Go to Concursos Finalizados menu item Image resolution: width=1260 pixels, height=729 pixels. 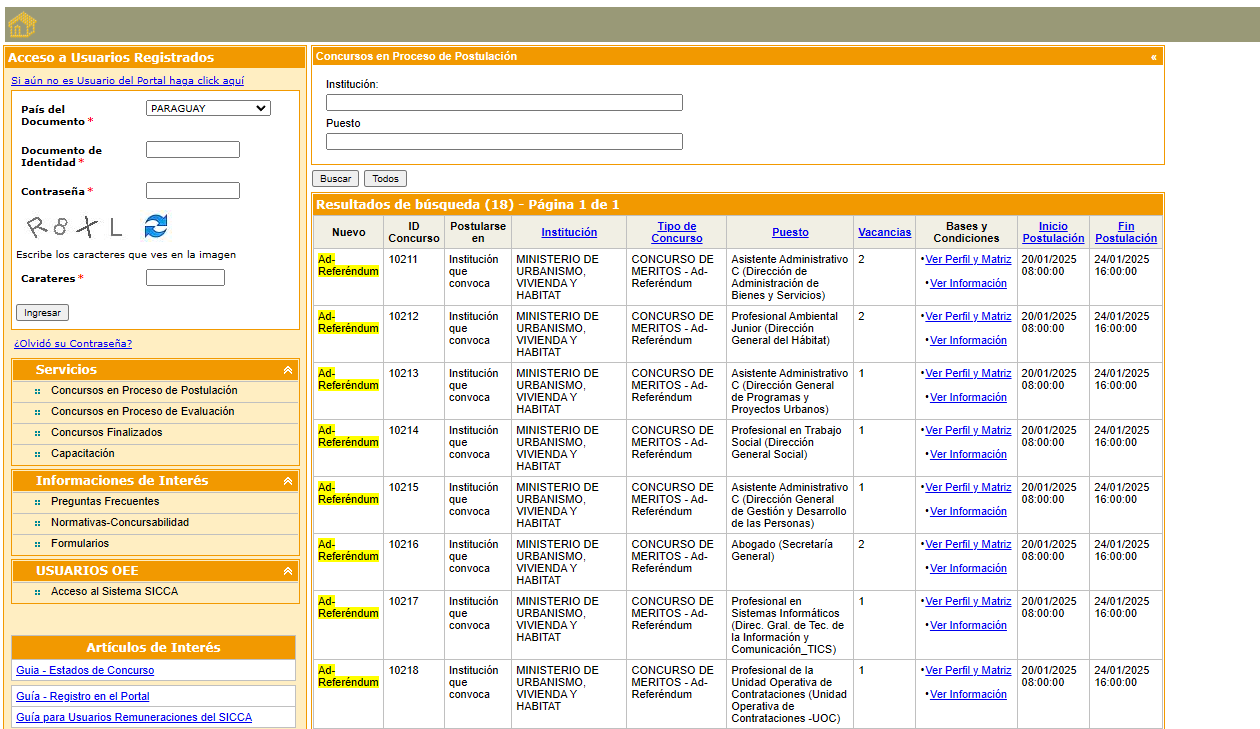106,432
